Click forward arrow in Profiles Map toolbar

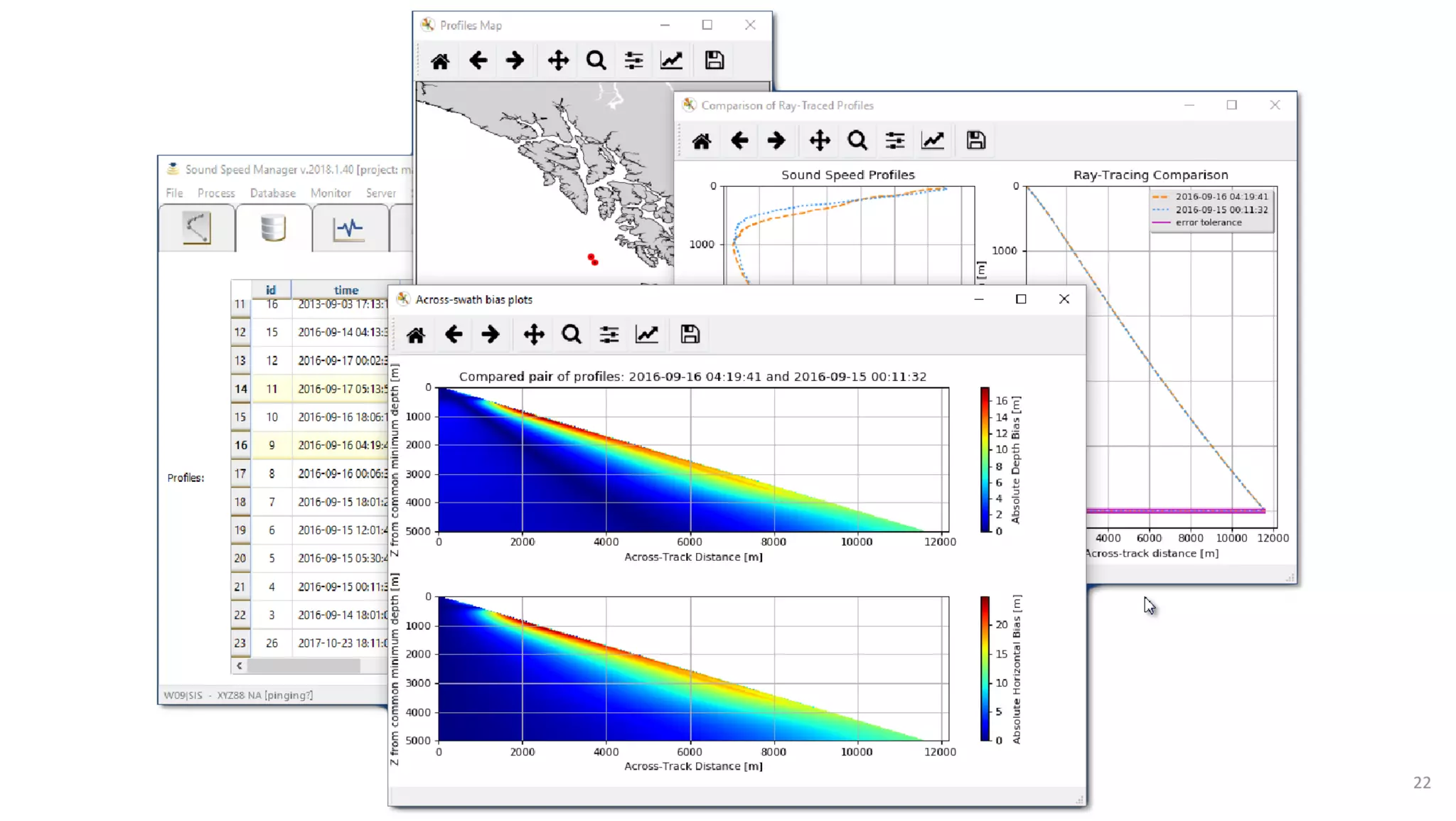click(x=515, y=61)
